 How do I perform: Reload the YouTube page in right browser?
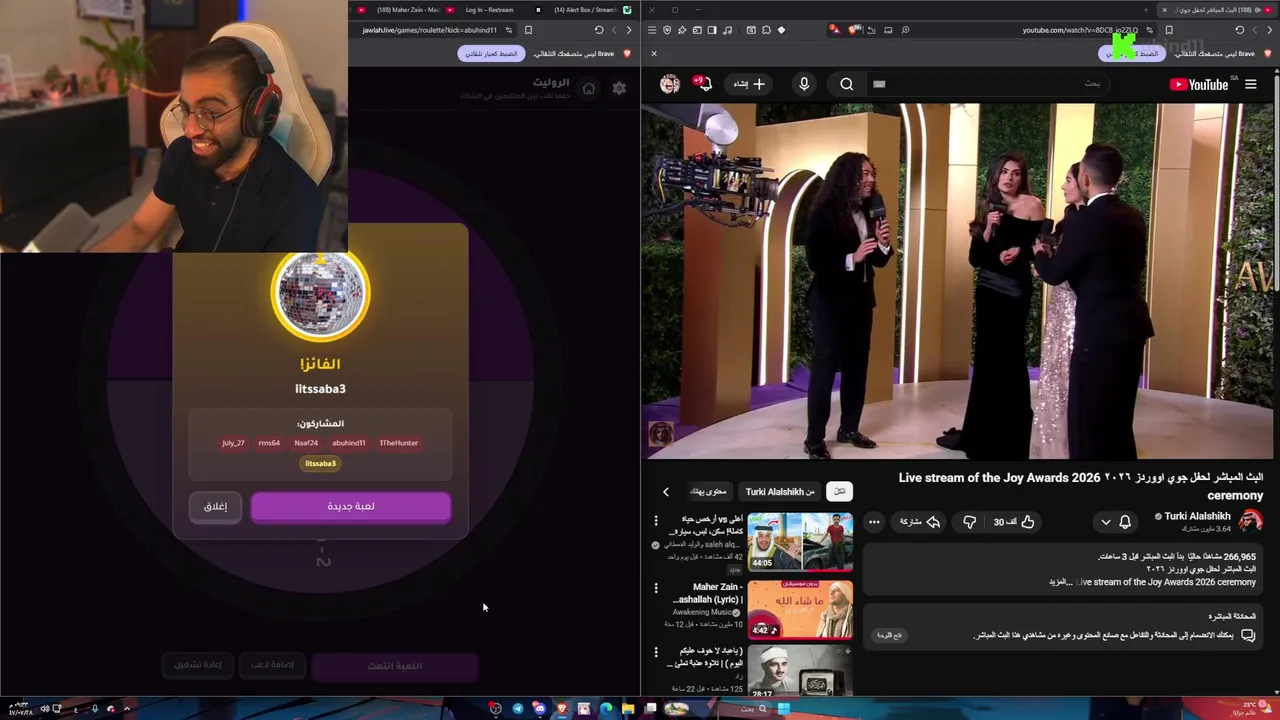tap(1240, 30)
